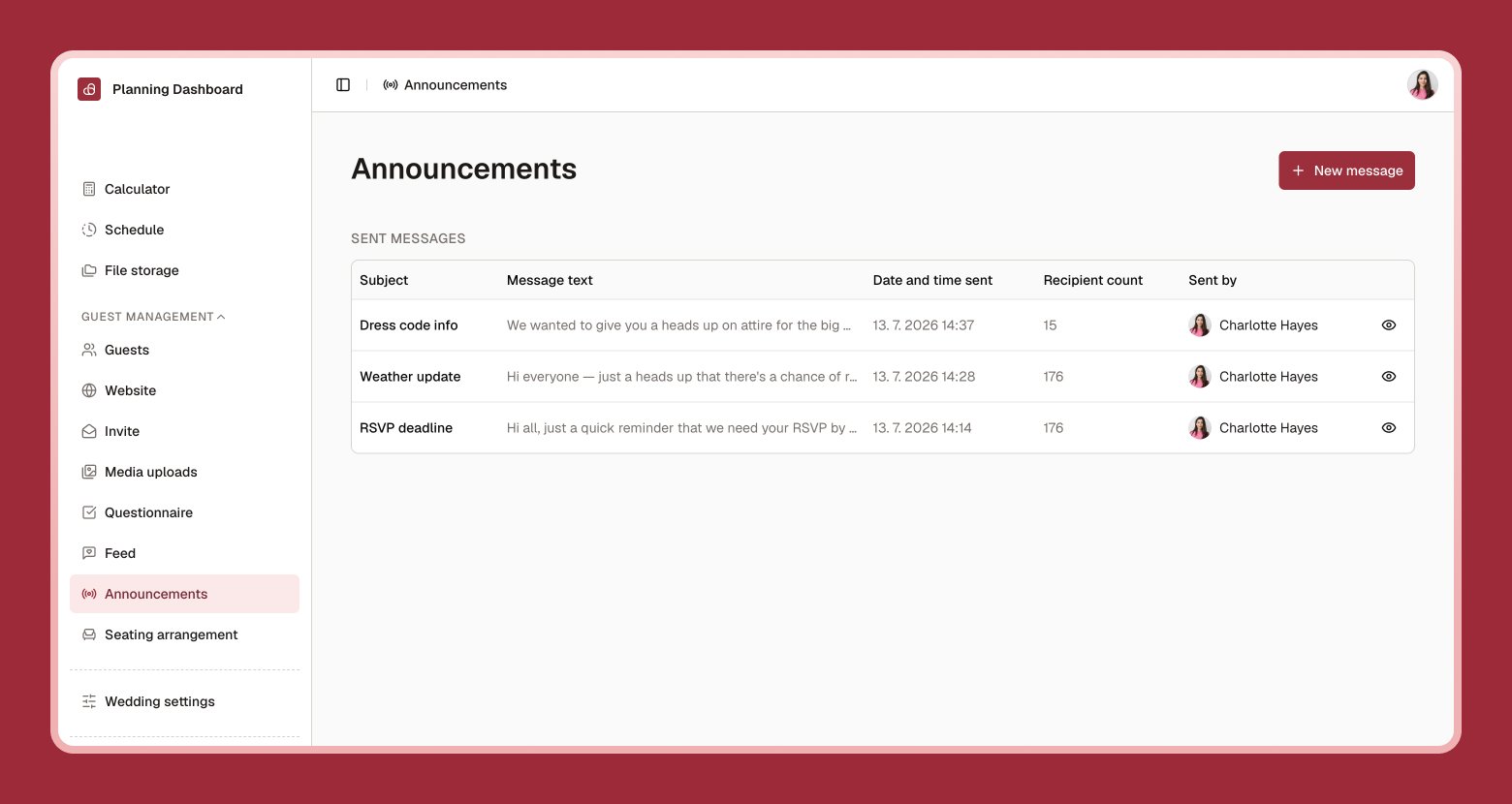Open the Website section
The height and width of the screenshot is (804, 1512).
(x=184, y=390)
